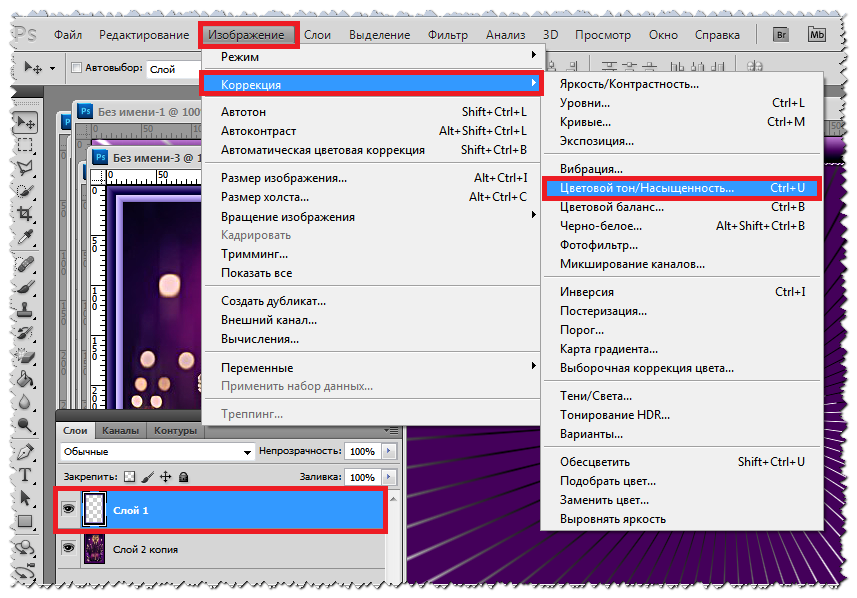Open the Layers panel options menu icon

pos(391,431)
